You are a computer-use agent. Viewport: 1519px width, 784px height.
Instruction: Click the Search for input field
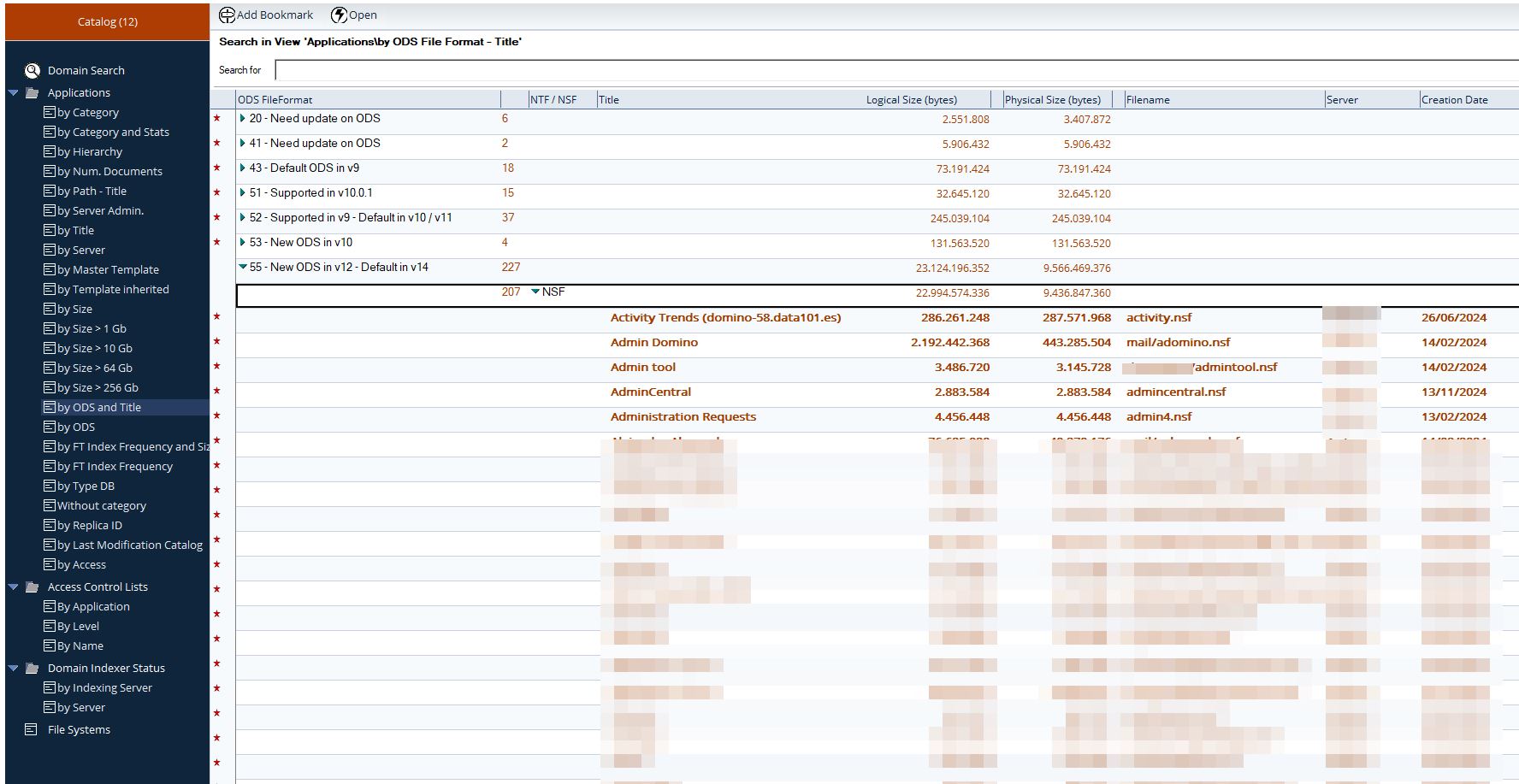click(895, 71)
